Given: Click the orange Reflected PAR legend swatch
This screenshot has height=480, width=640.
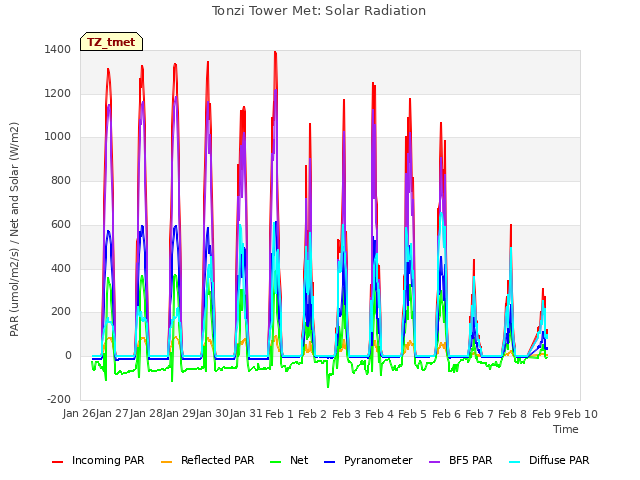Looking at the screenshot, I should pos(167,462).
